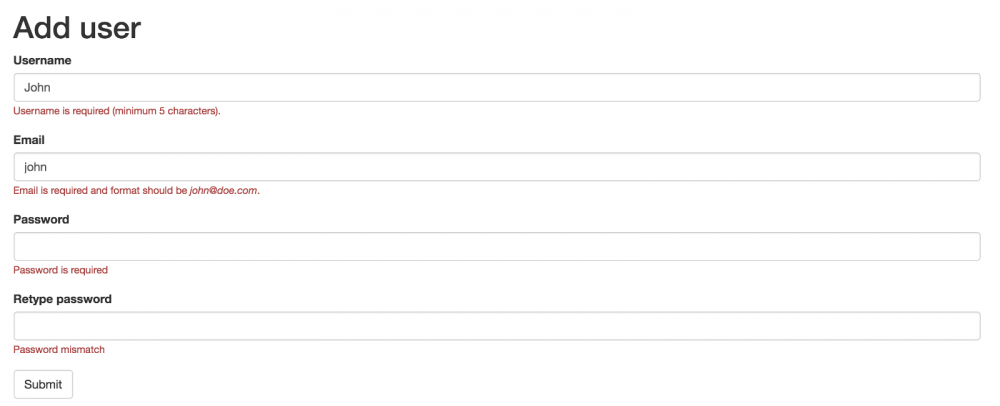Image resolution: width=1000 pixels, height=406 pixels.
Task: Click the typed 'john' text in Email
Action: click(36, 167)
